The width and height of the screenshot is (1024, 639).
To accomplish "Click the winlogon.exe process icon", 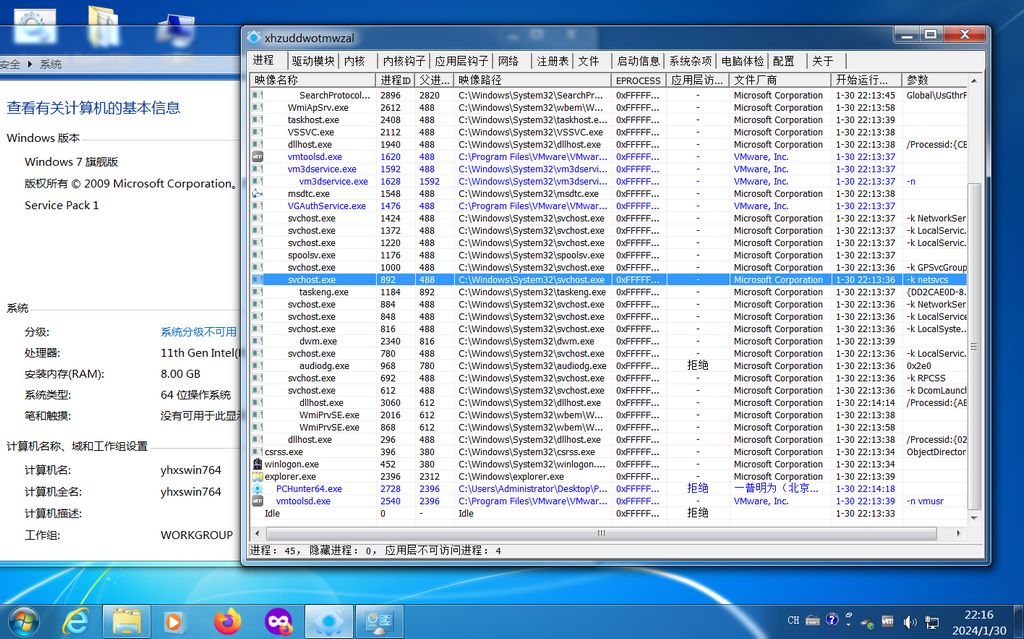I will (x=257, y=464).
